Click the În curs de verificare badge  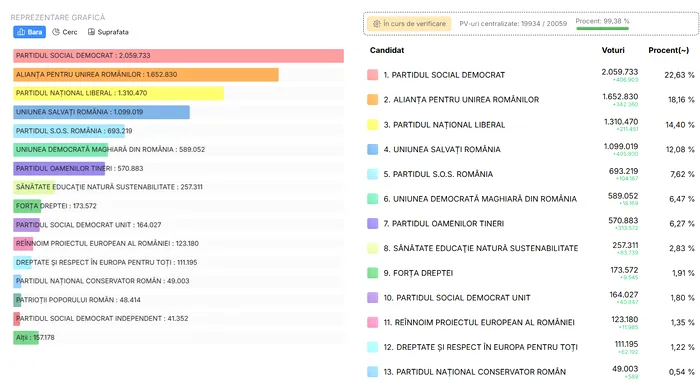point(409,24)
